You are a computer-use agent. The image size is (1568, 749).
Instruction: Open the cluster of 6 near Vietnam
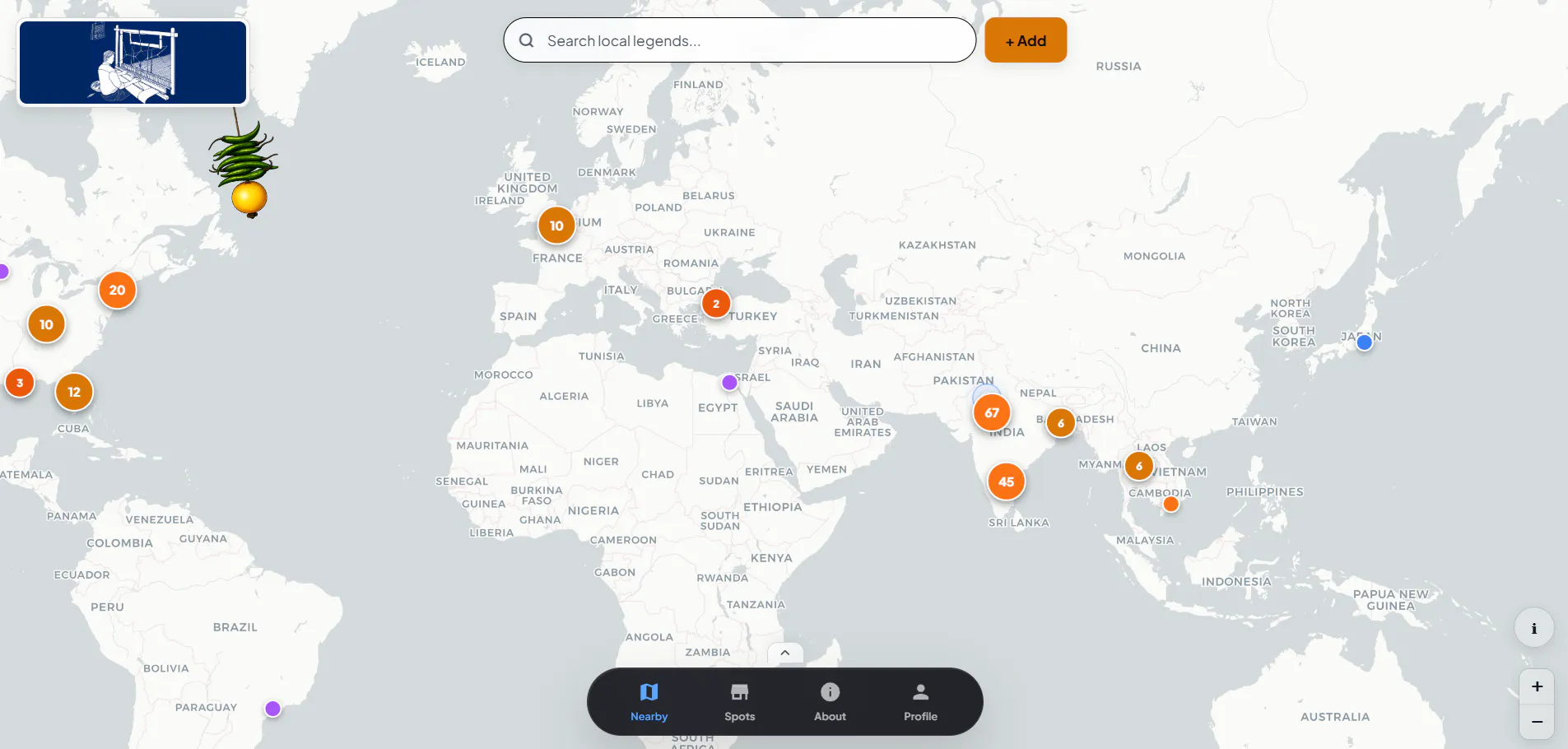[x=1139, y=466]
